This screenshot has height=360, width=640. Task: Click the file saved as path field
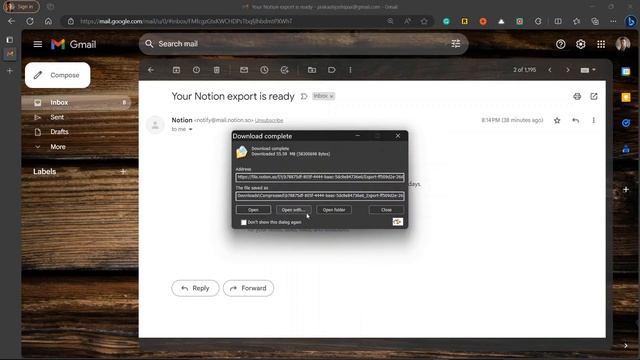tap(320, 196)
